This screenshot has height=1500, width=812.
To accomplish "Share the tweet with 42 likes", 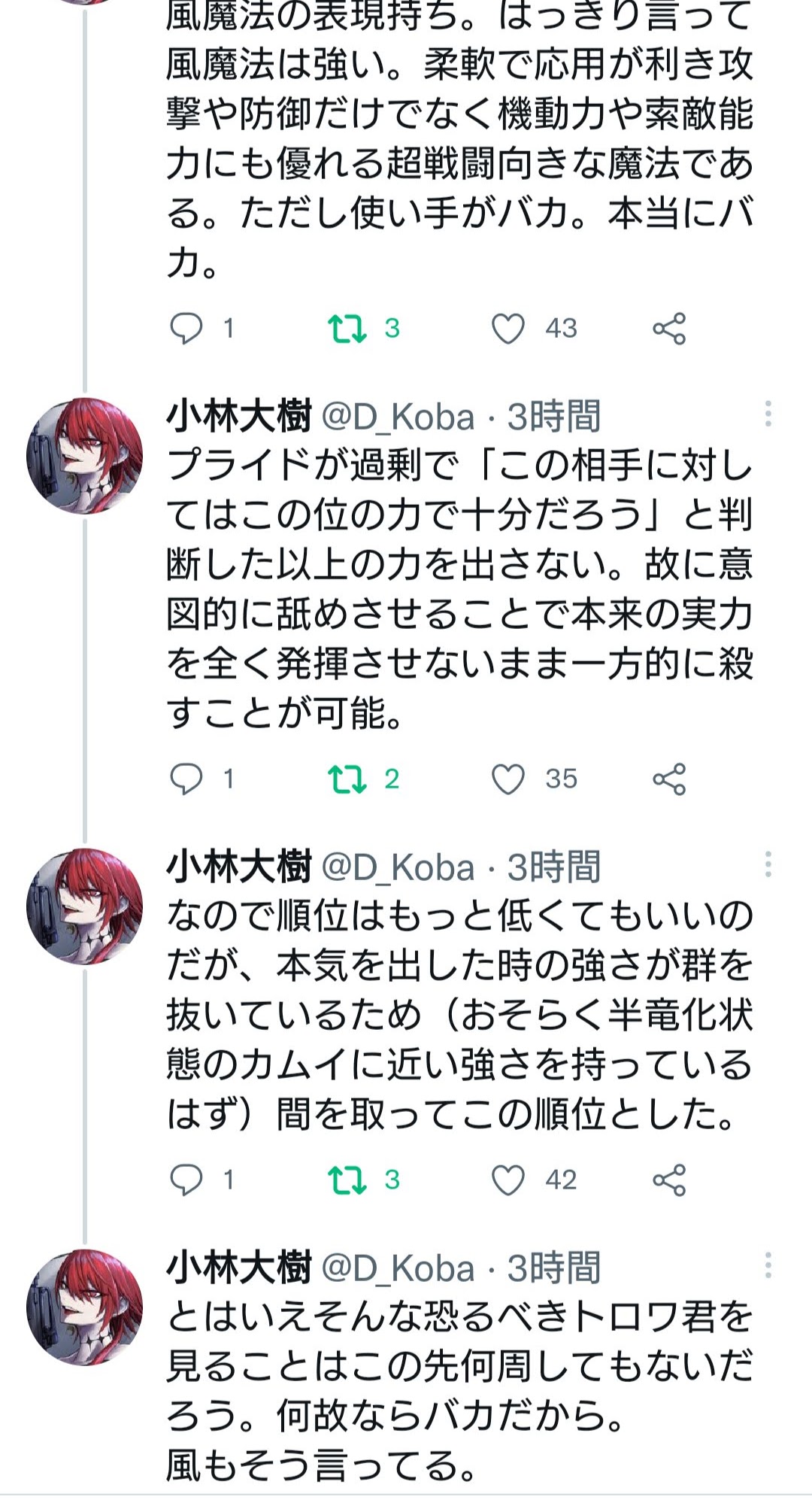I will pos(669,1180).
